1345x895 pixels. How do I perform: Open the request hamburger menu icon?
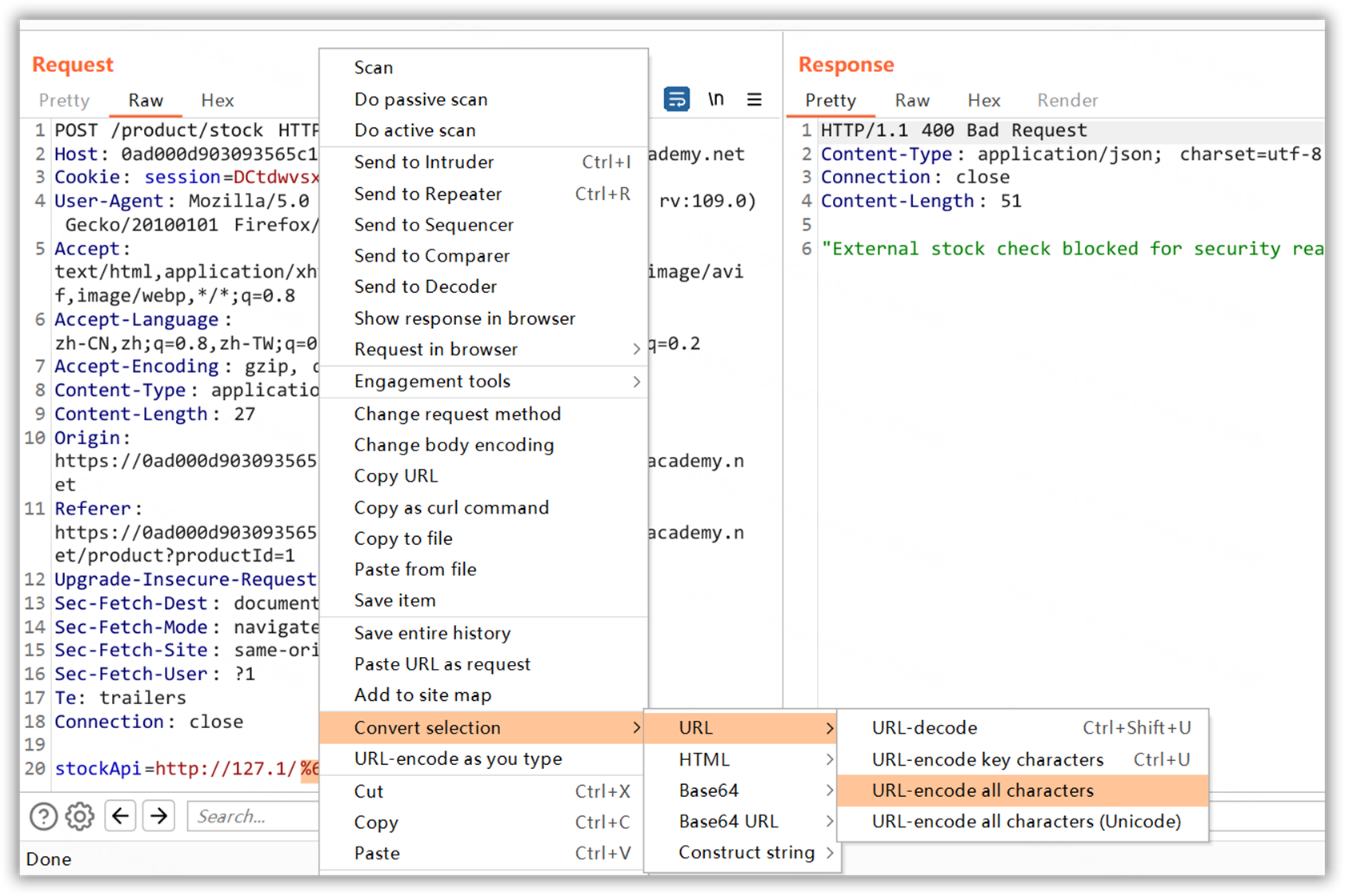coord(755,100)
